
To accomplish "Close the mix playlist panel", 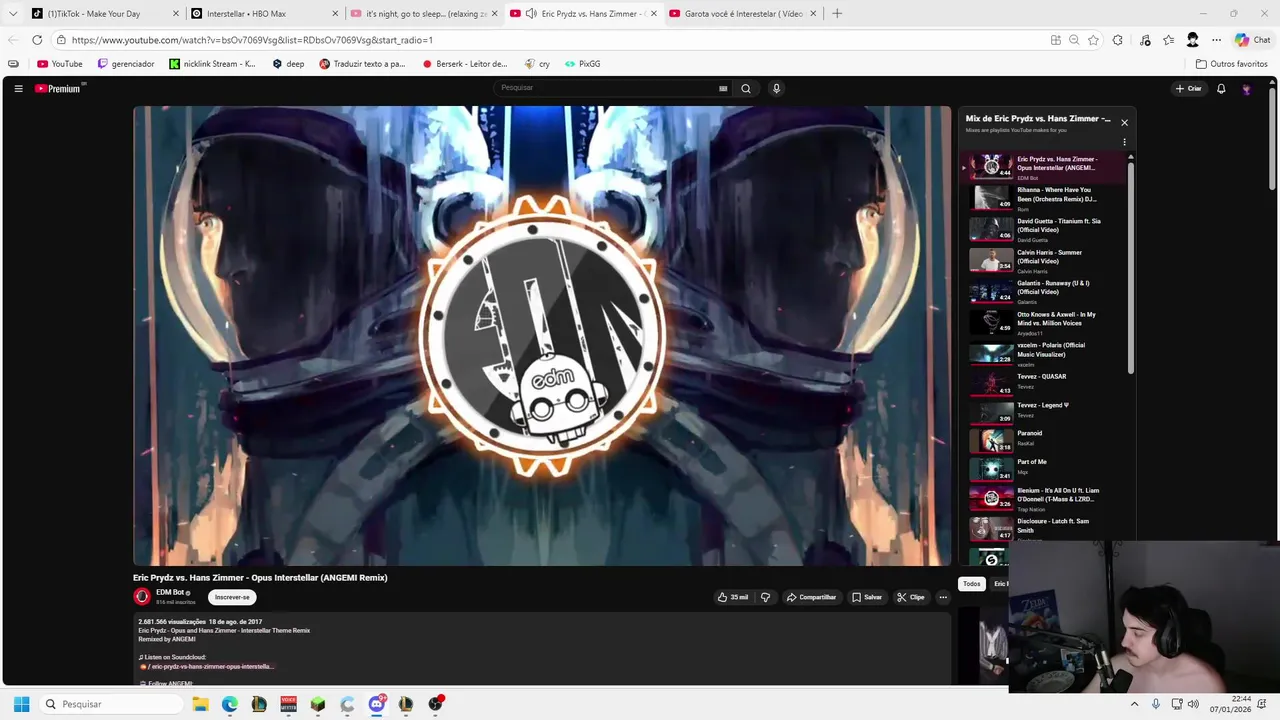I will click(x=1124, y=122).
